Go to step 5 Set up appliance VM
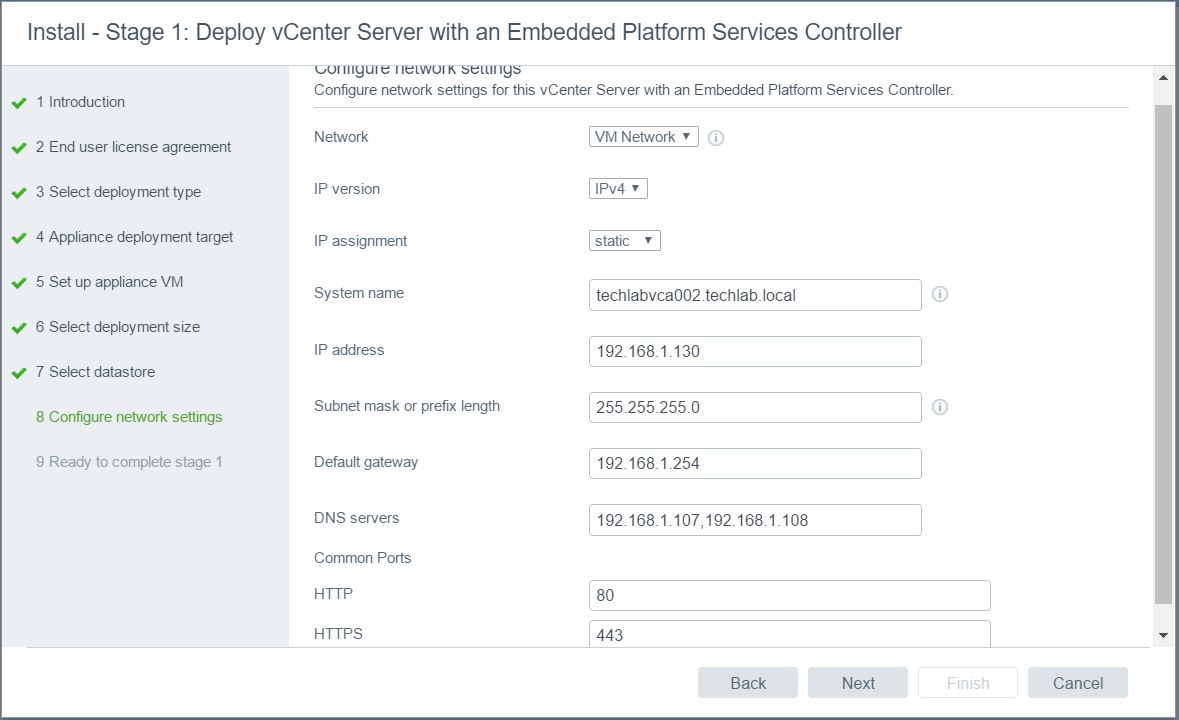Image resolution: width=1179 pixels, height=720 pixels. pos(109,282)
